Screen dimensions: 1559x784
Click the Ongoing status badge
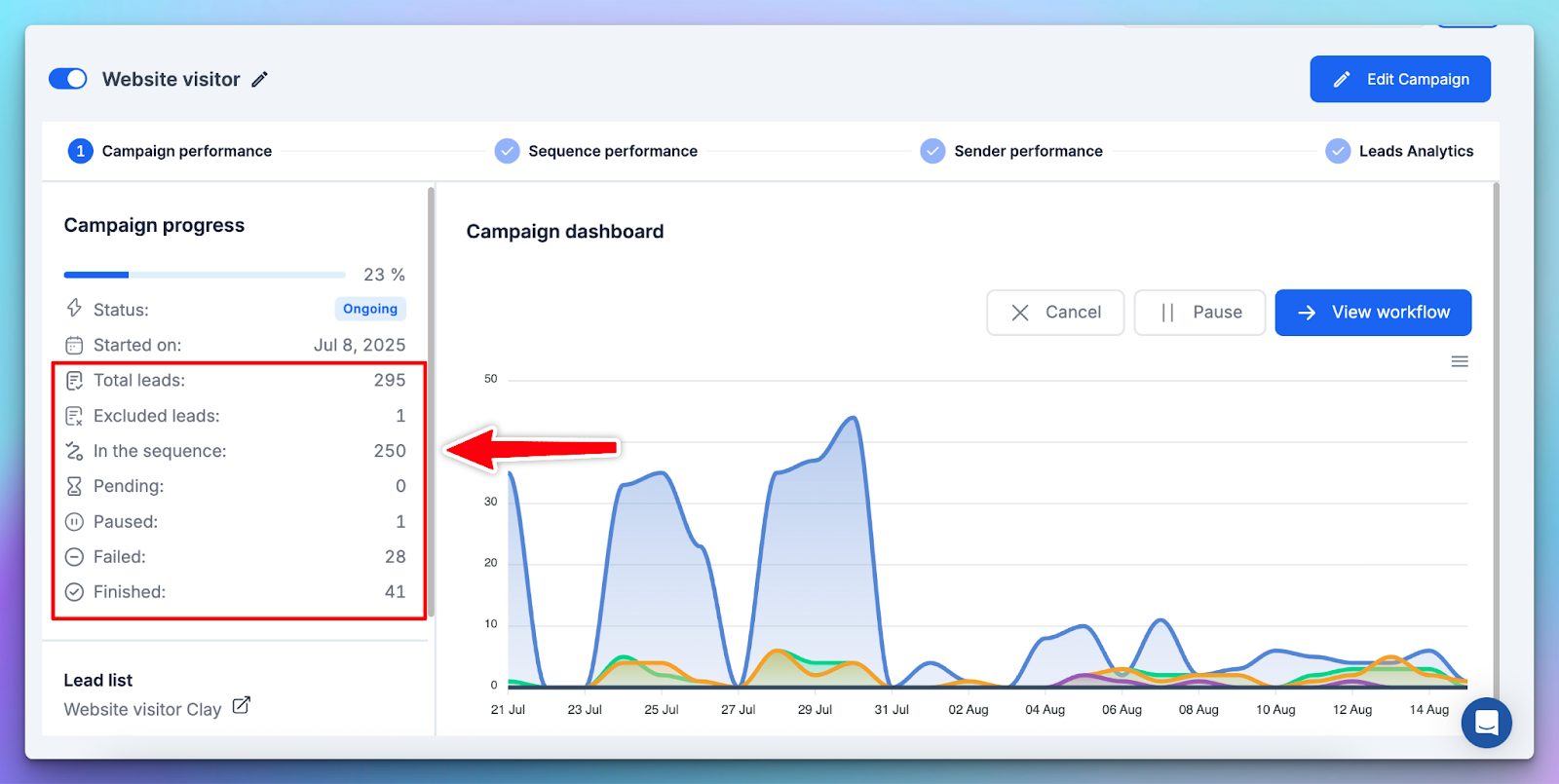point(370,309)
